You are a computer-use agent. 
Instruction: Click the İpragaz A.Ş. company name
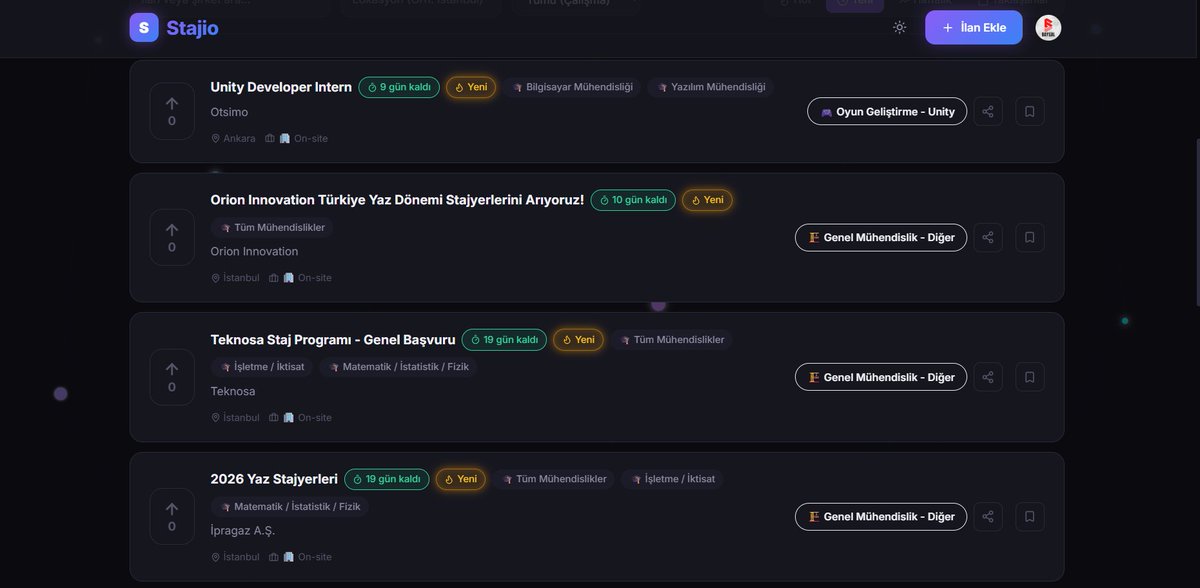(x=243, y=530)
